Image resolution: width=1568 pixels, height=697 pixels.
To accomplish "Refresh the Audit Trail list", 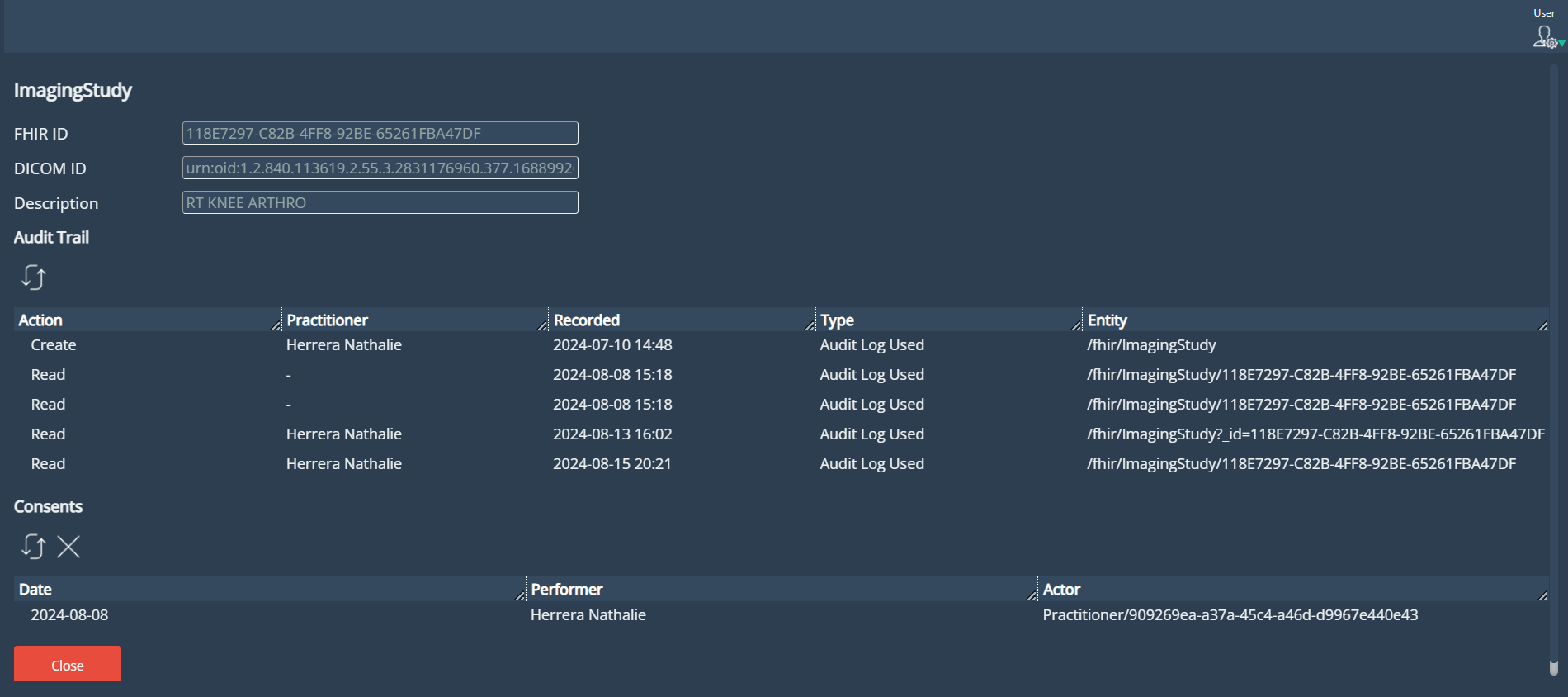I will pyautogui.click(x=34, y=277).
